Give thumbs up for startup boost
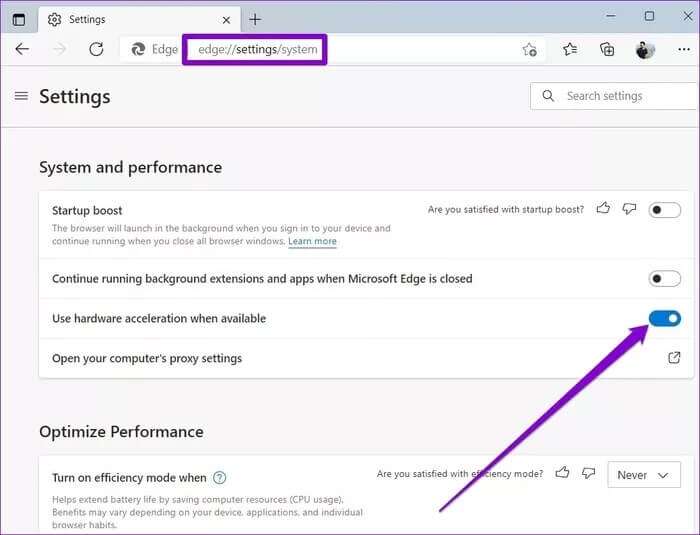The width and height of the screenshot is (700, 535). 603,208
